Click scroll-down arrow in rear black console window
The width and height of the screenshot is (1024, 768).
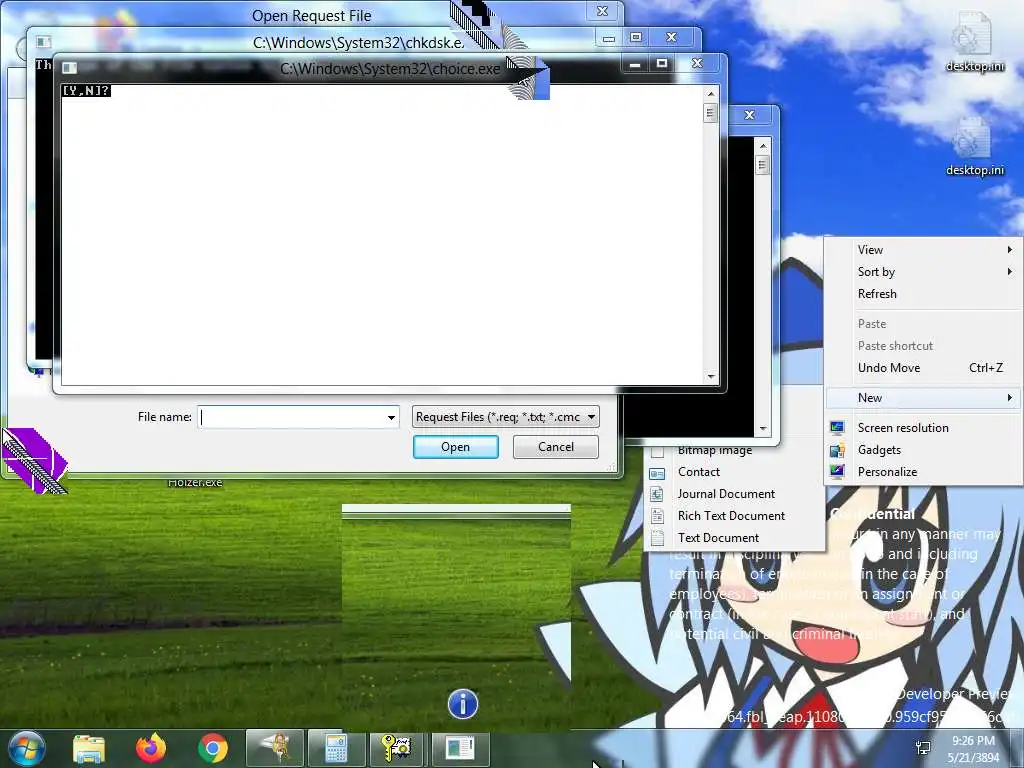click(x=762, y=429)
